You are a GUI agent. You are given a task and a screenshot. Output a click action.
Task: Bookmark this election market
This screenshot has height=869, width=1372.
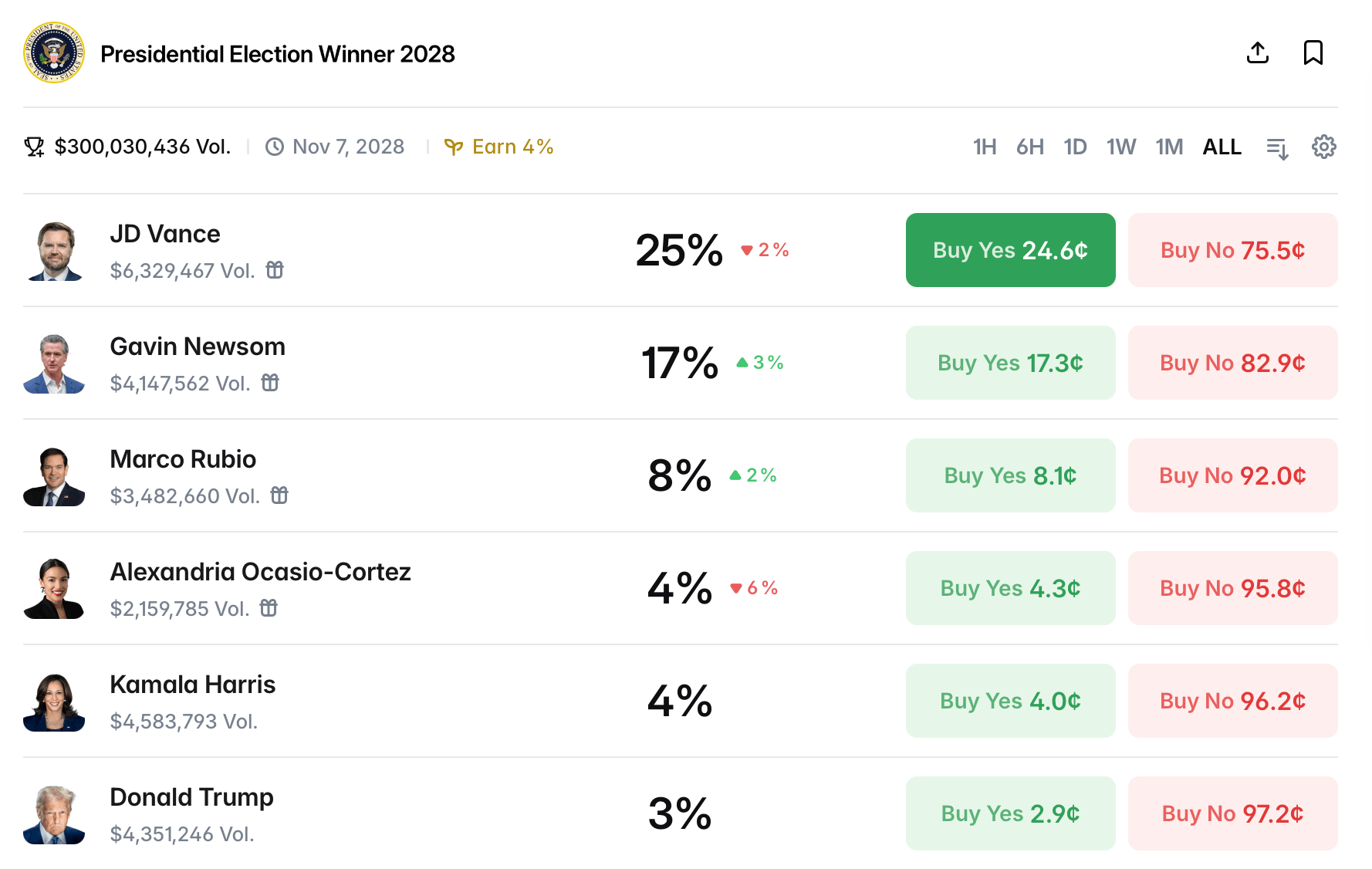(1313, 52)
